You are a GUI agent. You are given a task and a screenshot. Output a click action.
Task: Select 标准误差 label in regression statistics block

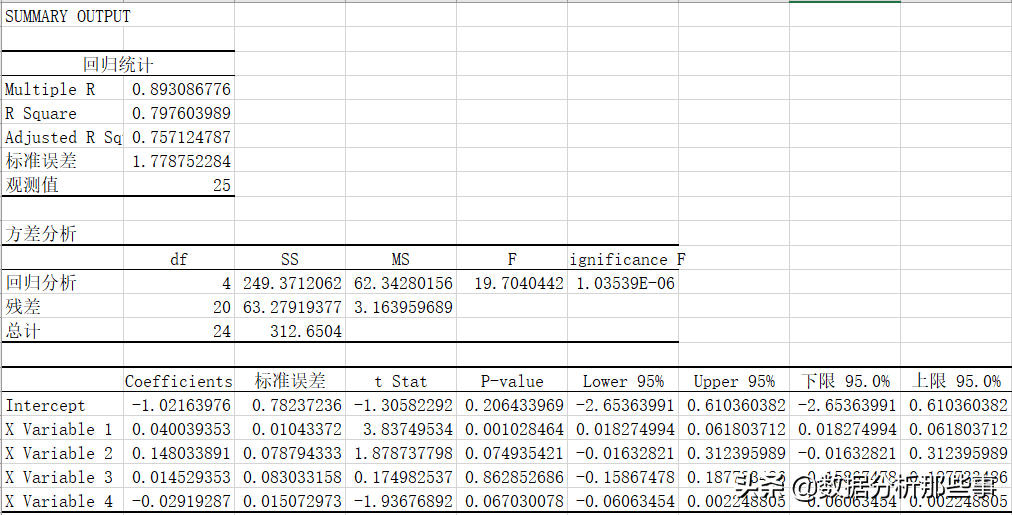click(41, 161)
